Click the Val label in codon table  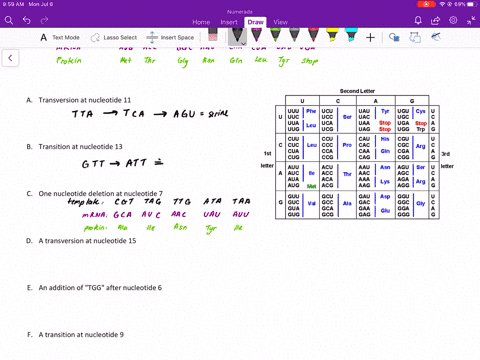tap(311, 203)
